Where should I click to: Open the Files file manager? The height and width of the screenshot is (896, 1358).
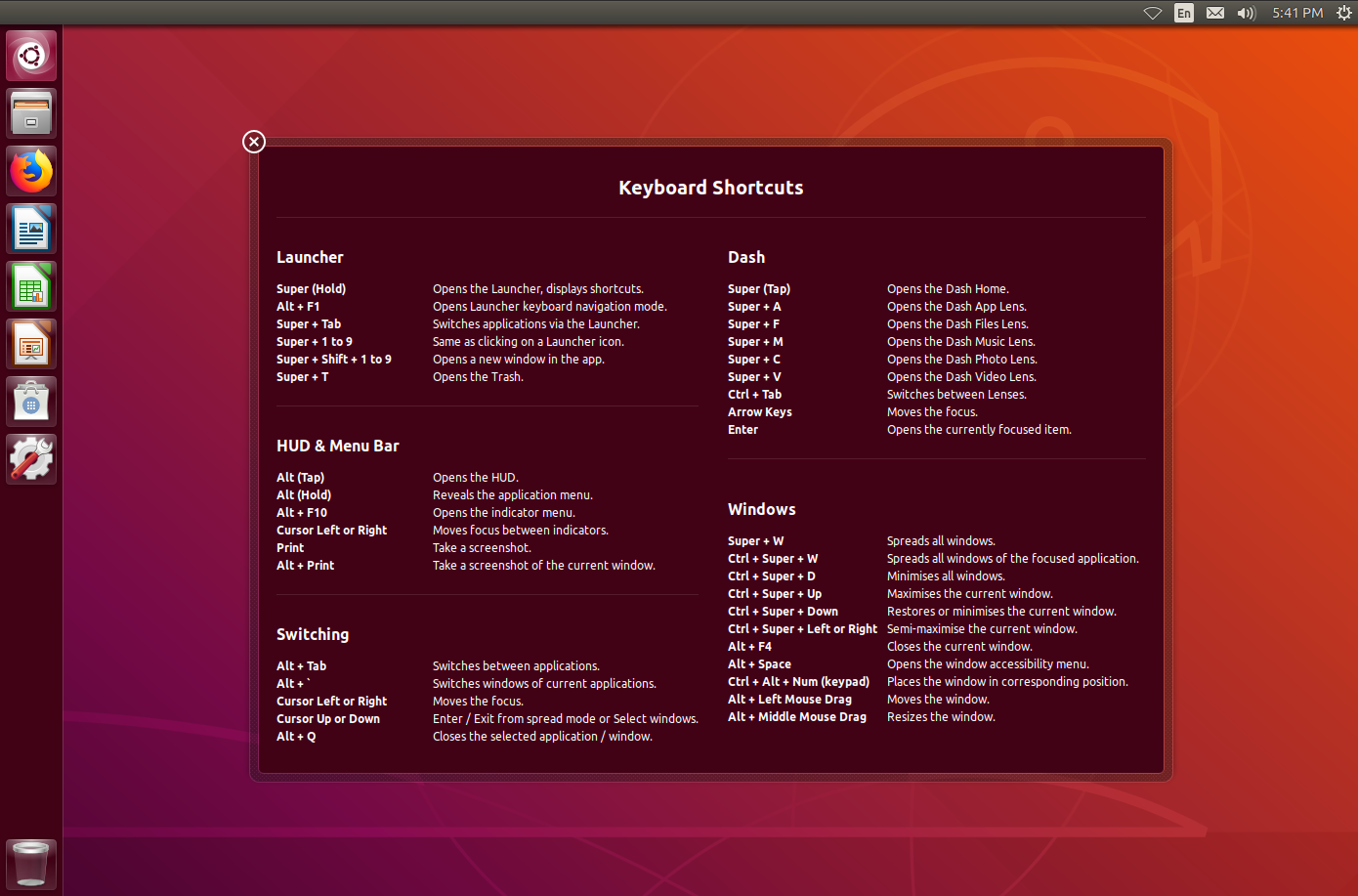coord(30,112)
